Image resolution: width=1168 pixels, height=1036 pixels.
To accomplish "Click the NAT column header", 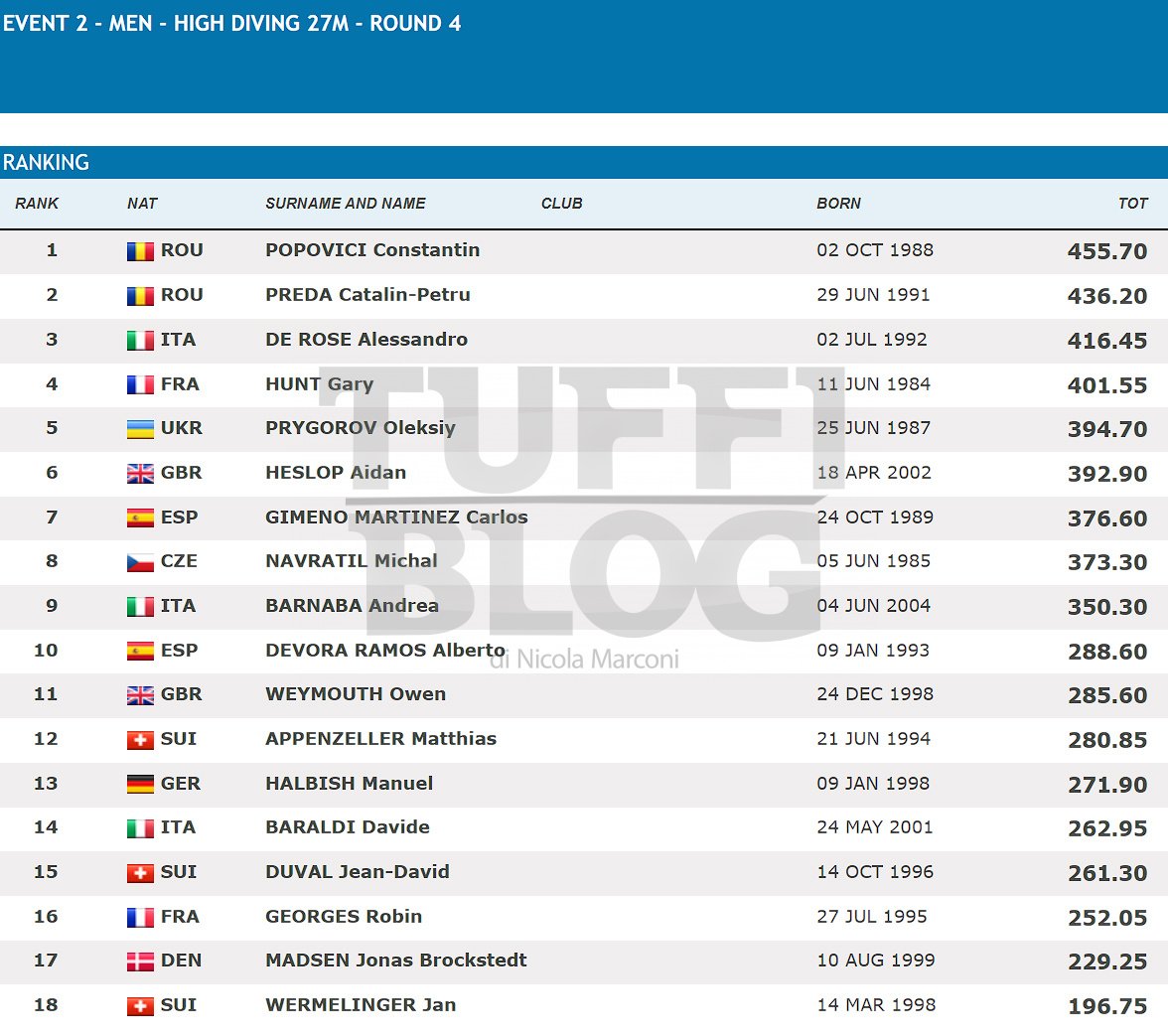I will 142,204.
